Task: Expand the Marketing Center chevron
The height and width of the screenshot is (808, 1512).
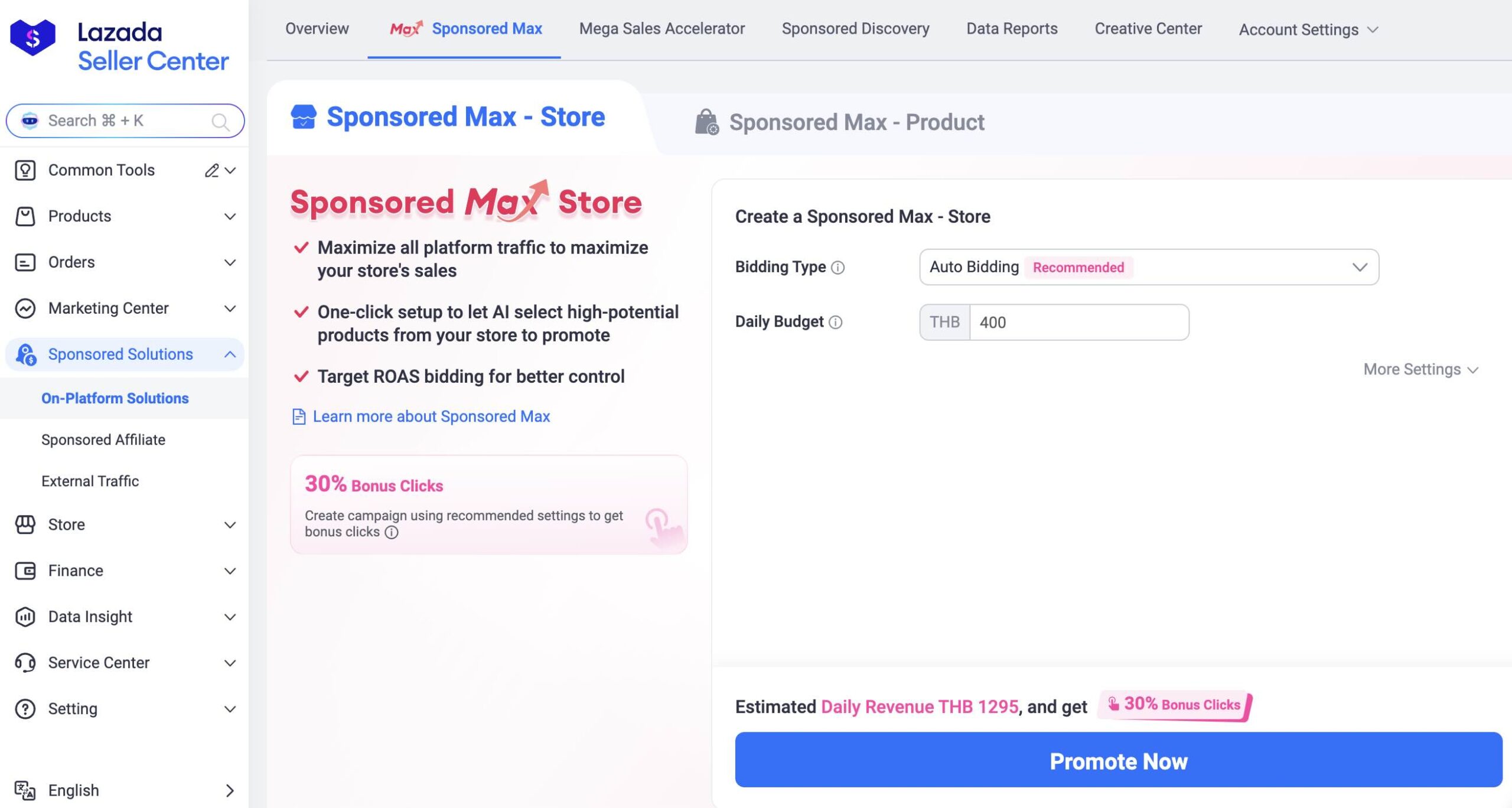Action: click(x=230, y=309)
